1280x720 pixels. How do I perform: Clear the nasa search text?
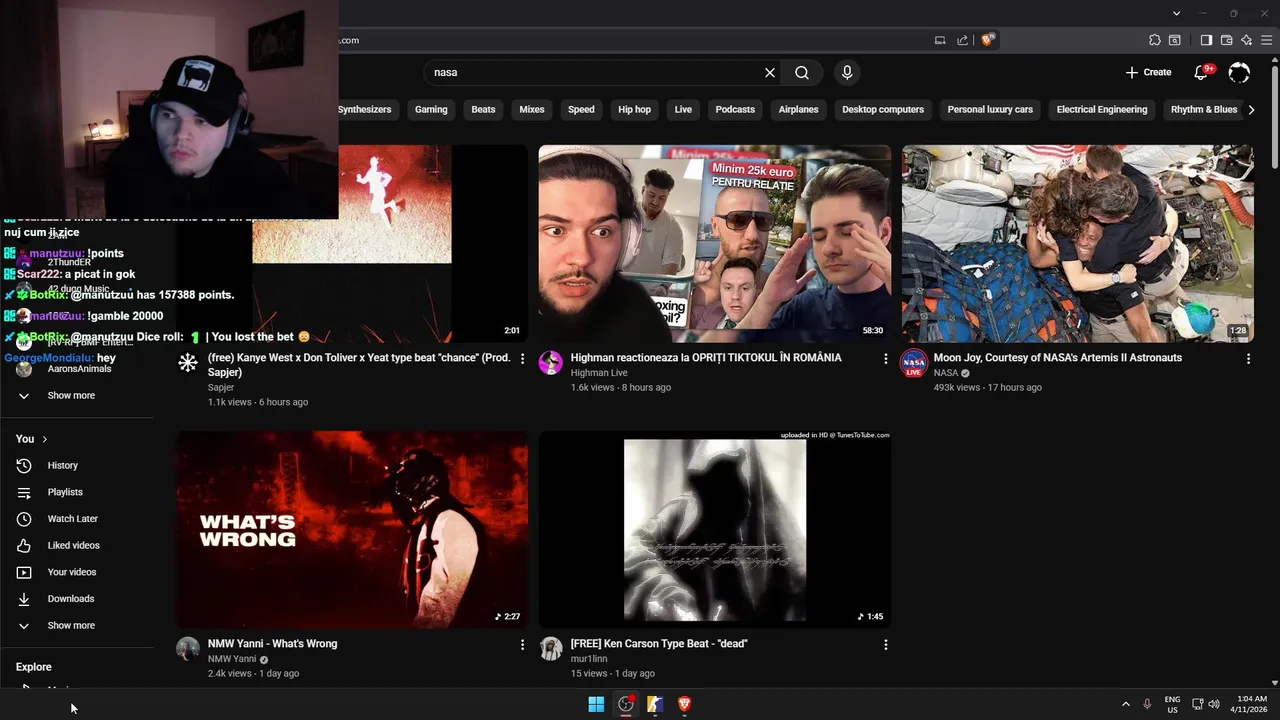coord(770,72)
